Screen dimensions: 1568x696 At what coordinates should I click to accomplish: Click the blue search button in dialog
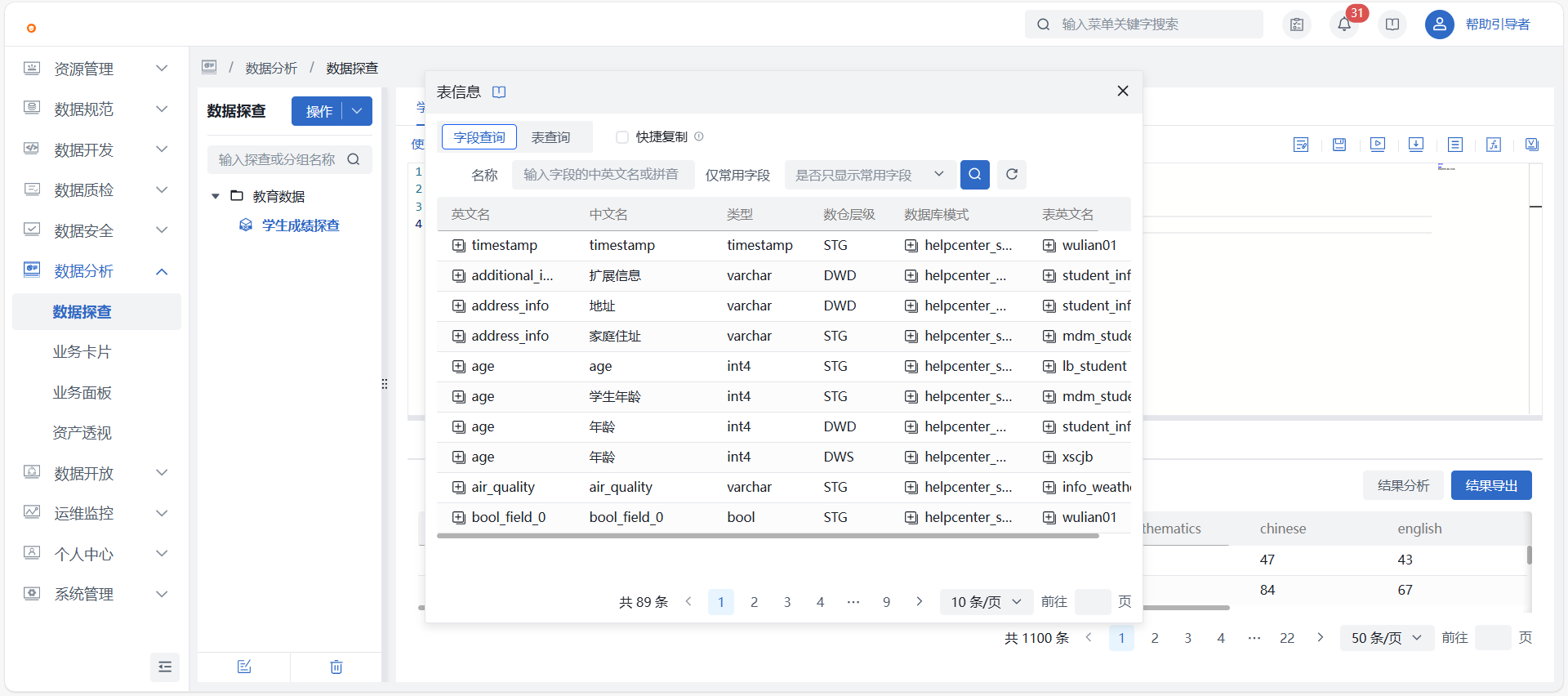975,174
